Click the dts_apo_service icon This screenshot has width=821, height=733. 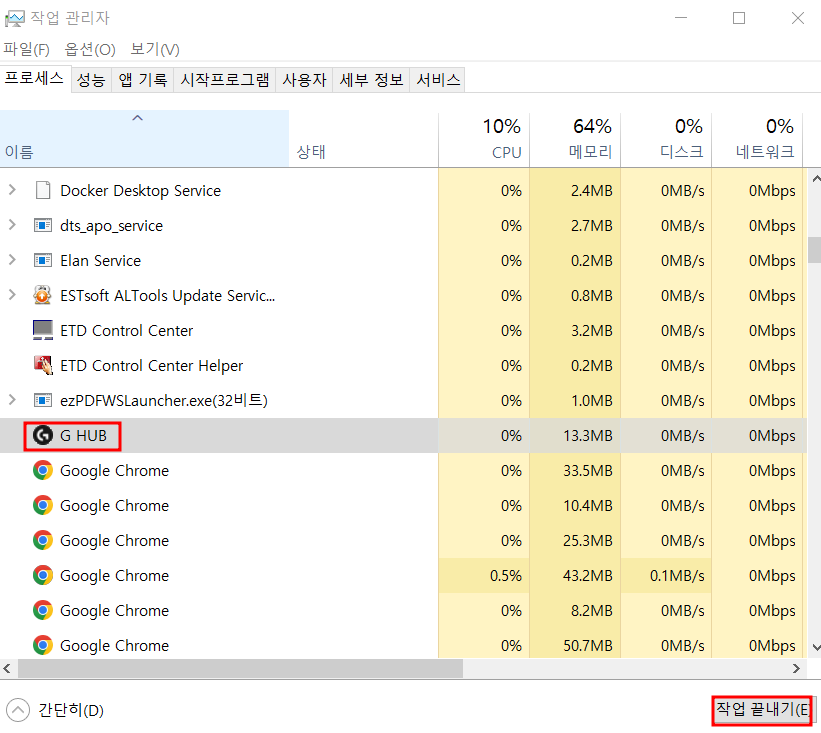[42, 225]
